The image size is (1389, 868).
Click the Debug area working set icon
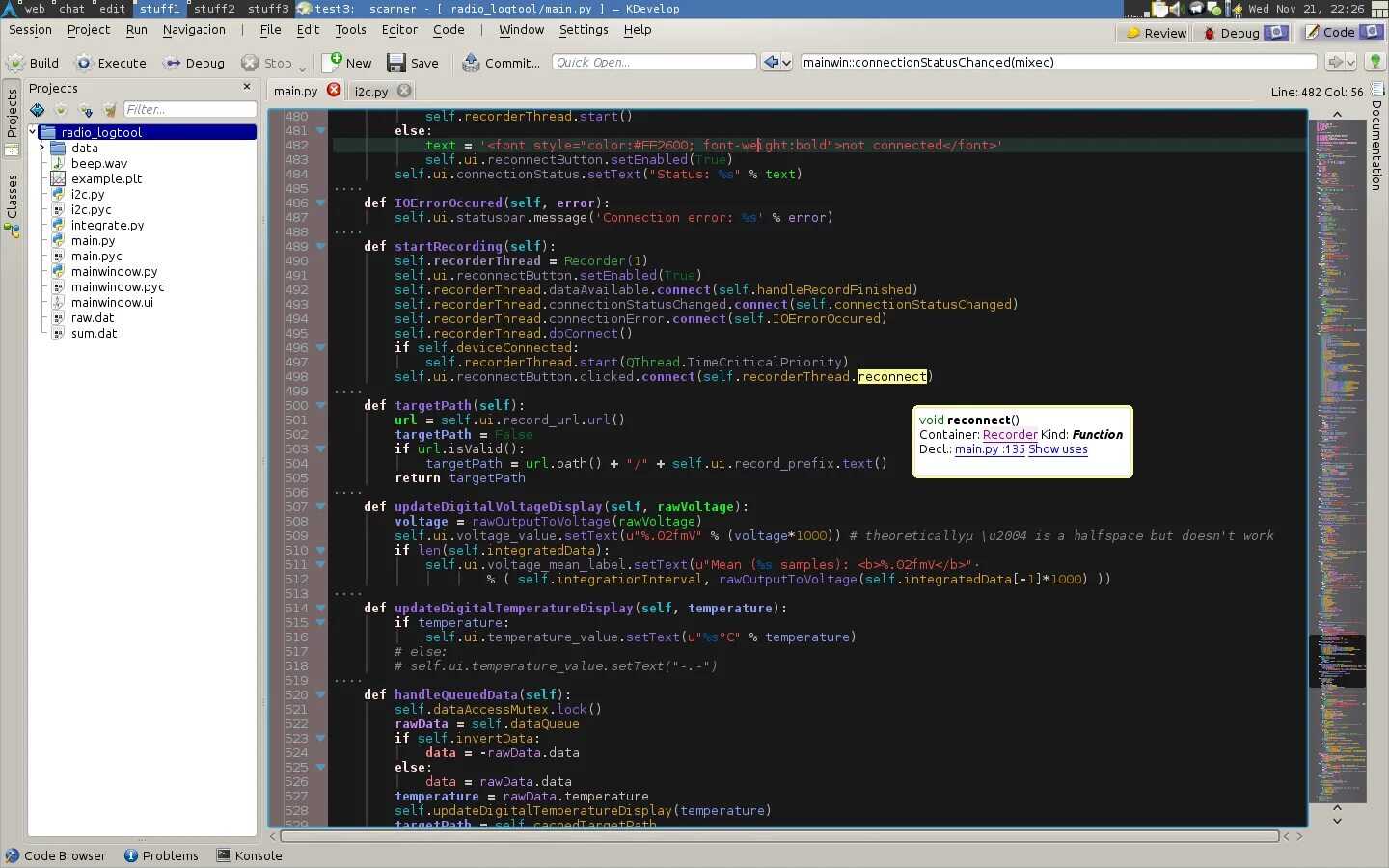click(1276, 32)
